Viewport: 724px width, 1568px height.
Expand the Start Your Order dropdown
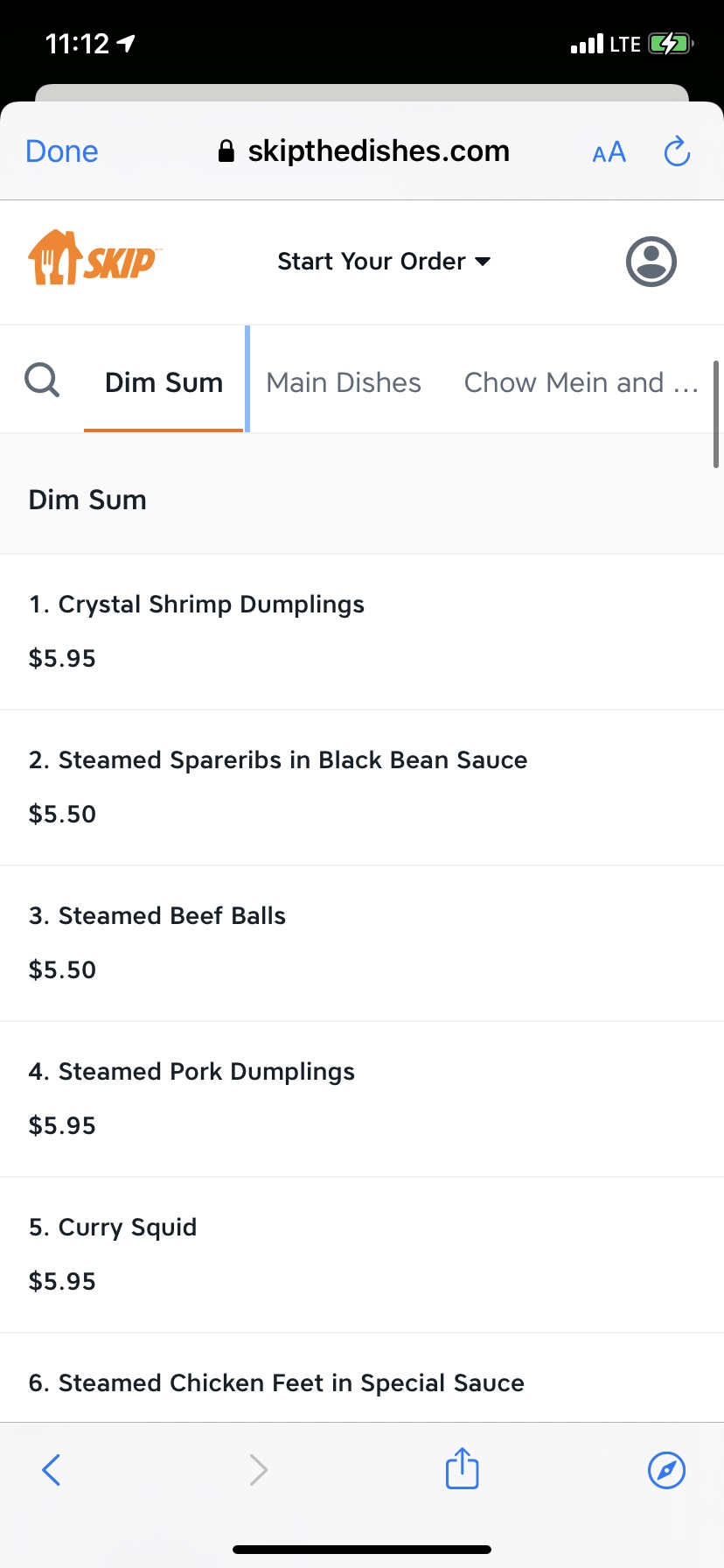(x=384, y=262)
